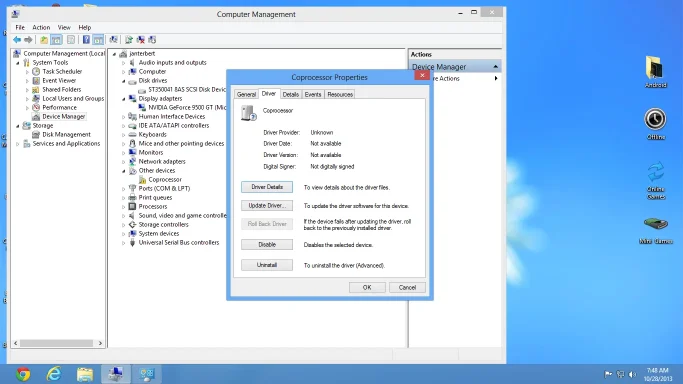Collapse the Device Manager actions header
Screen dimensions: 683x384
tap(495, 67)
